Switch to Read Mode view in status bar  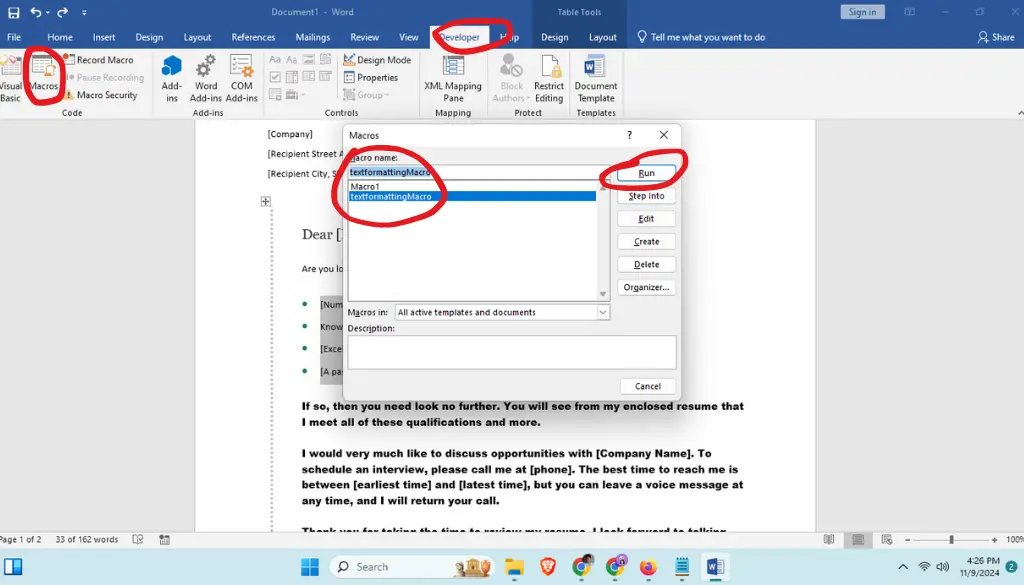[x=829, y=539]
